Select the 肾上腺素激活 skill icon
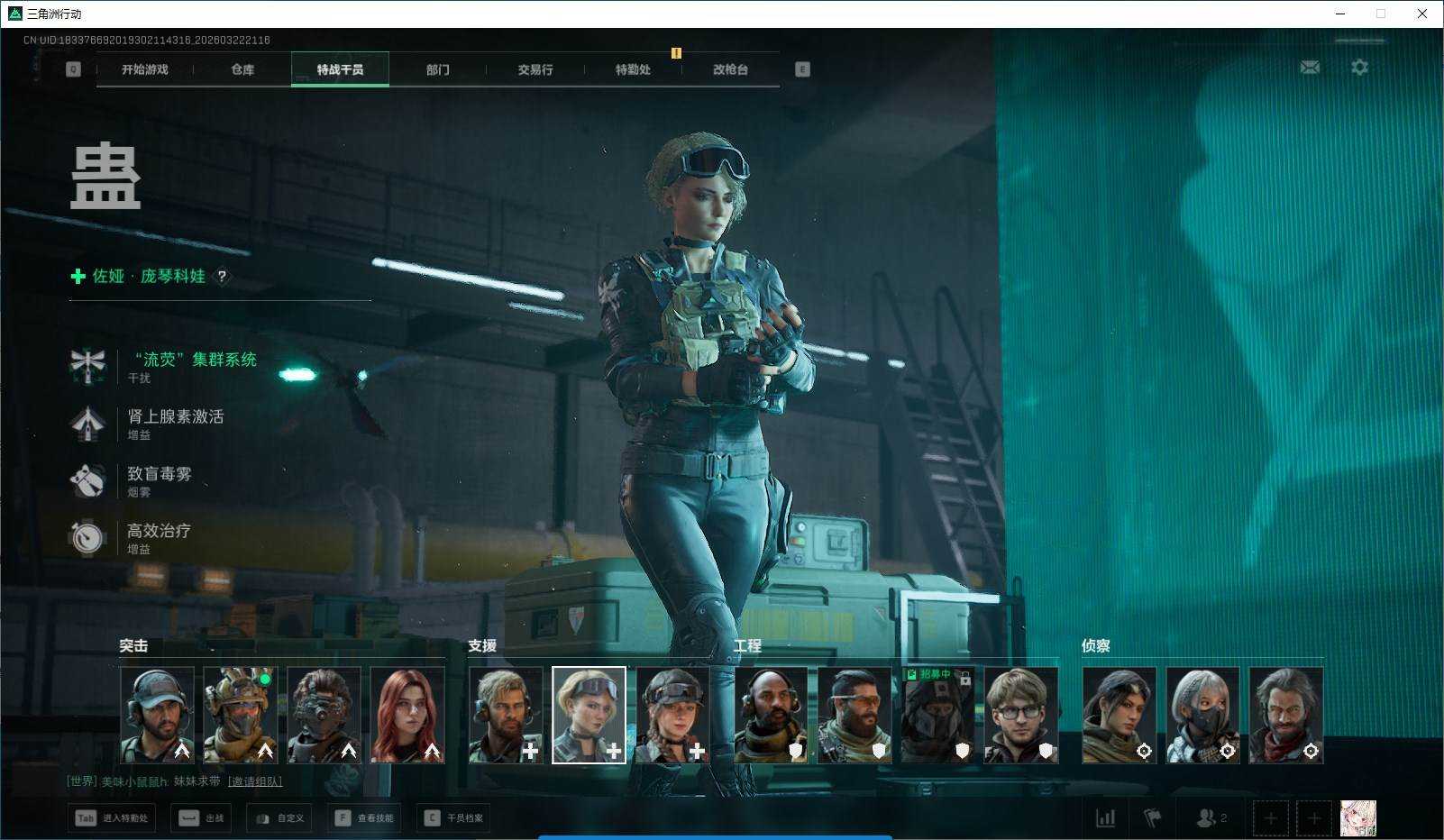Image resolution: width=1444 pixels, height=840 pixels. 88,423
